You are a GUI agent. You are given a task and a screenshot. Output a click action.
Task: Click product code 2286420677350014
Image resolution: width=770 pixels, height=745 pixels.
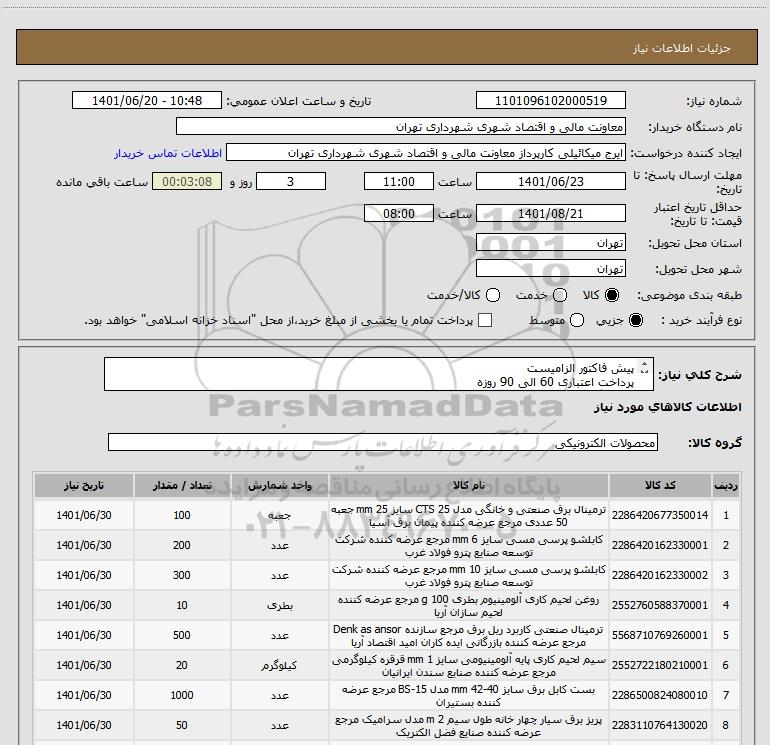tap(660, 515)
